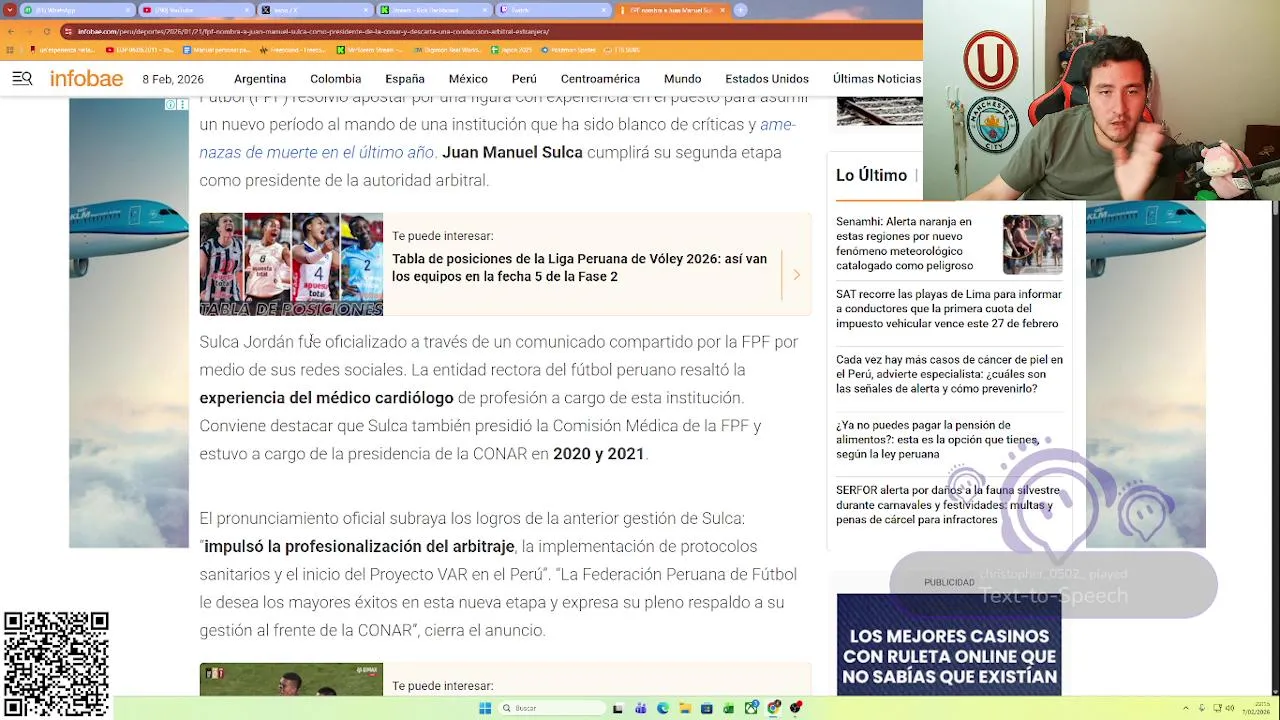
Task: Click the browser back arrow
Action: [12, 31]
